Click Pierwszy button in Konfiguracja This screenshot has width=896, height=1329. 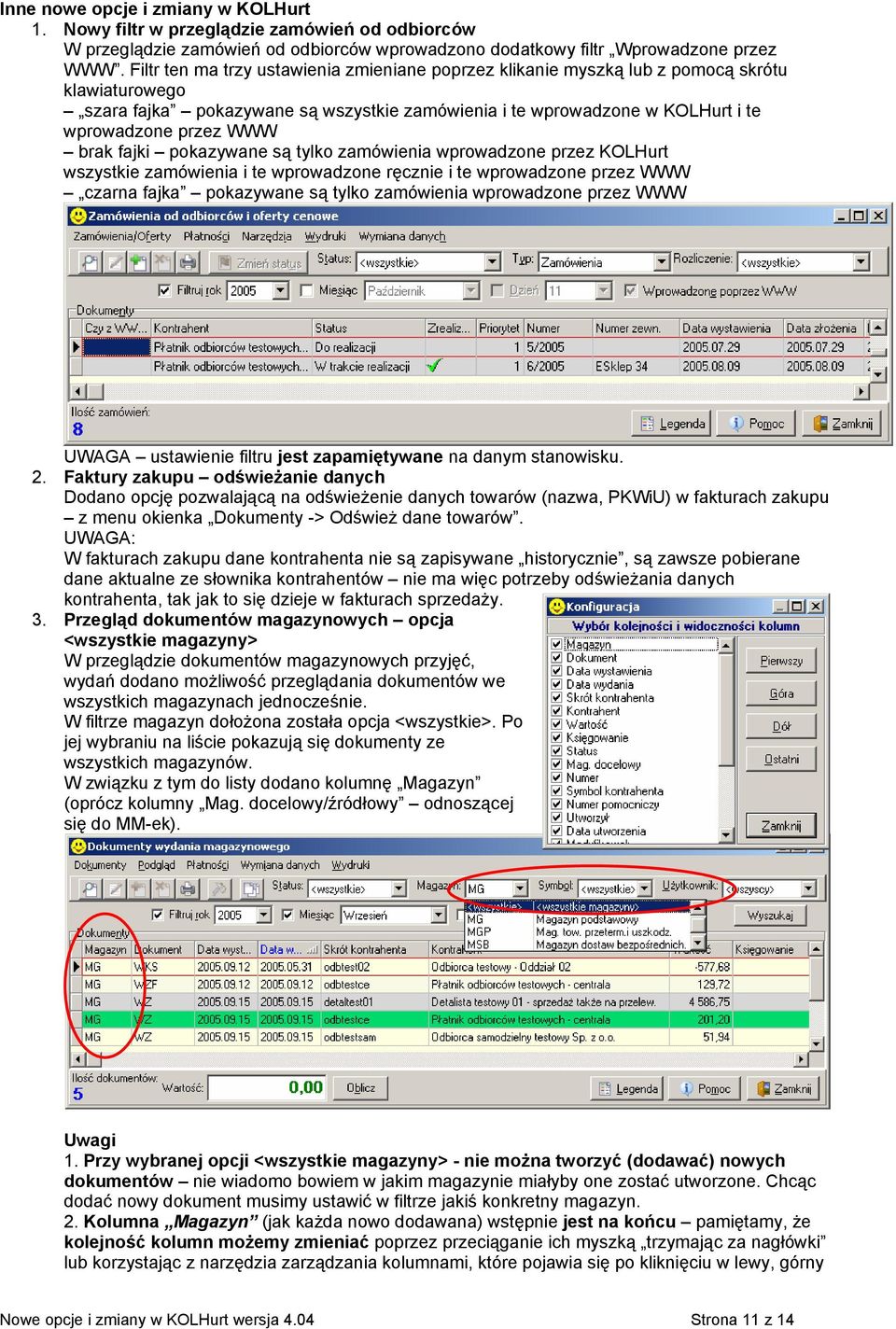(781, 661)
